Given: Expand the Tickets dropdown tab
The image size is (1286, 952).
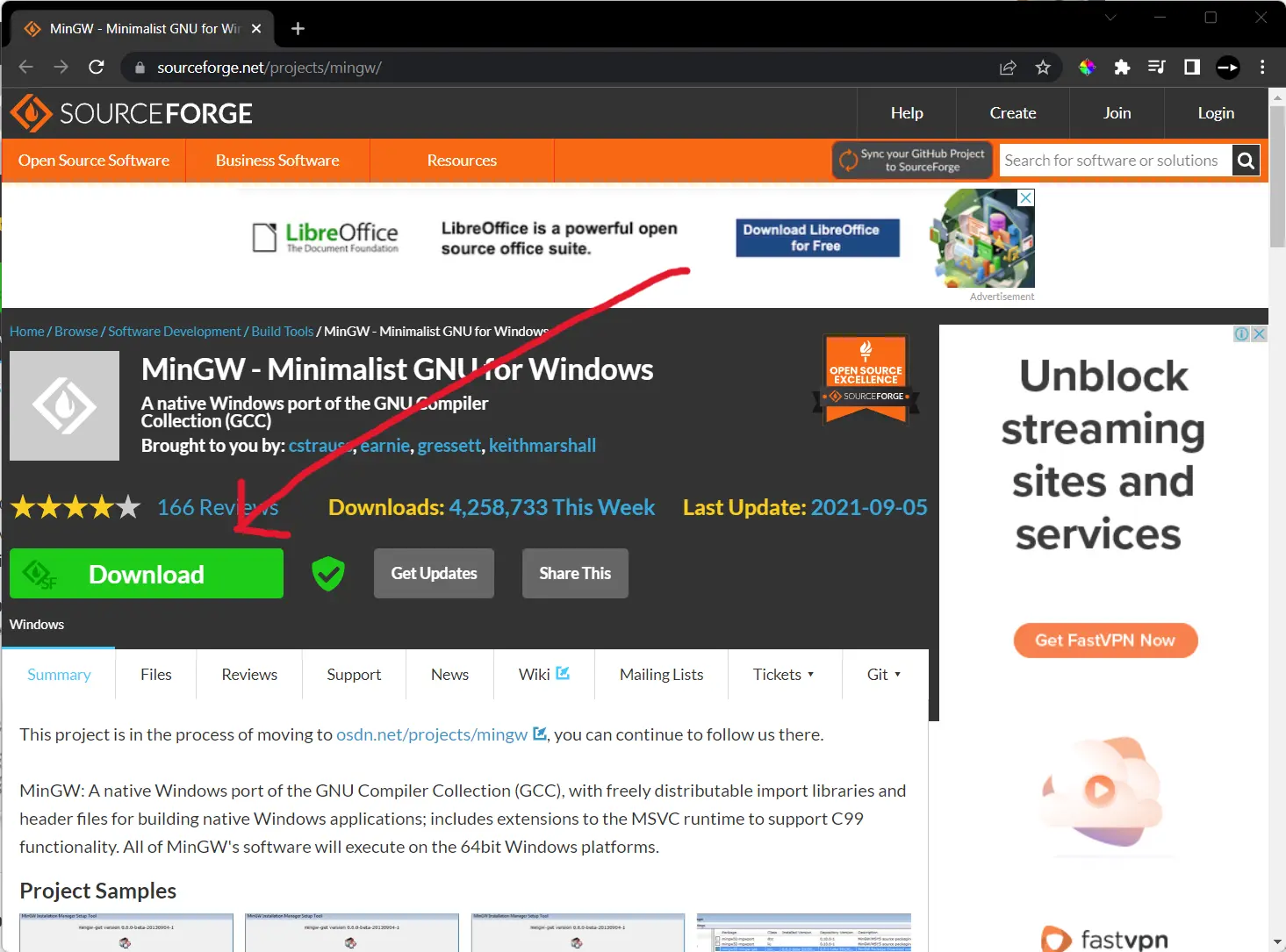Looking at the screenshot, I should click(784, 674).
